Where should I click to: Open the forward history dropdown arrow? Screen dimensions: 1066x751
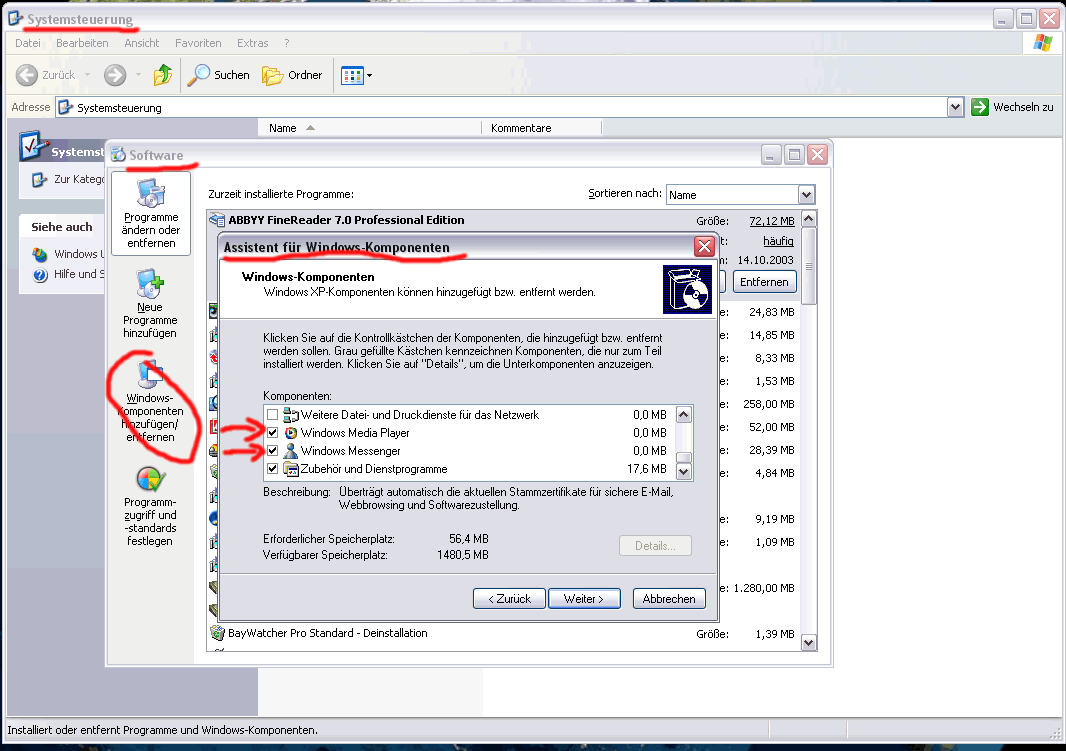(x=138, y=75)
